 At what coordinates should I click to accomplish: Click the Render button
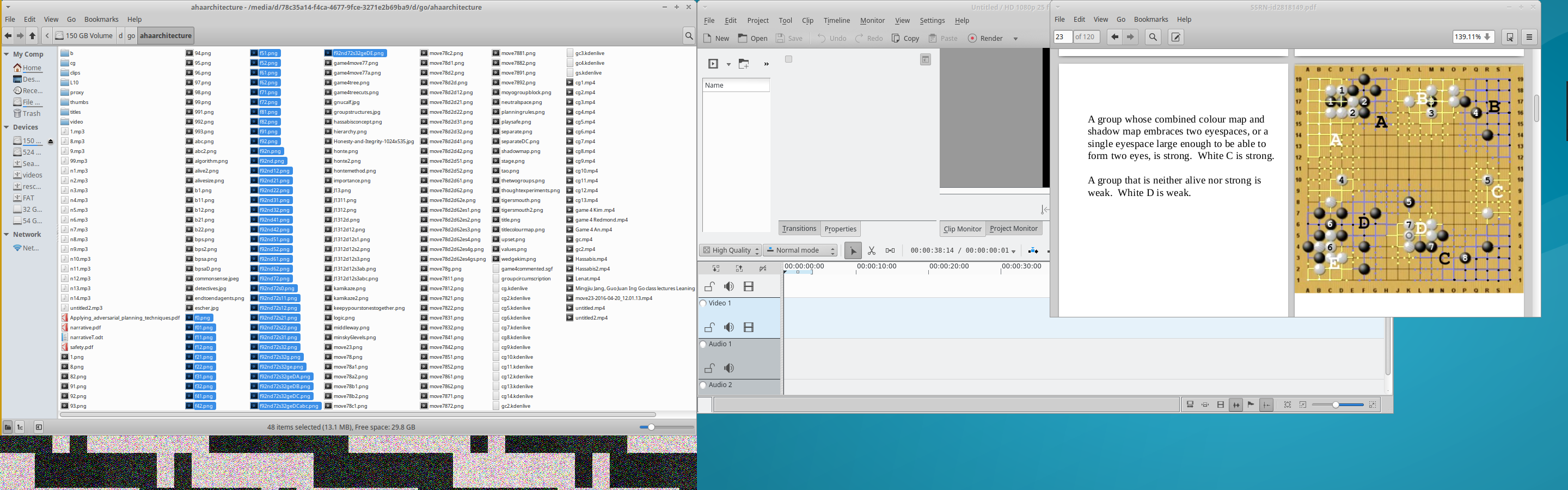pyautogui.click(x=985, y=38)
